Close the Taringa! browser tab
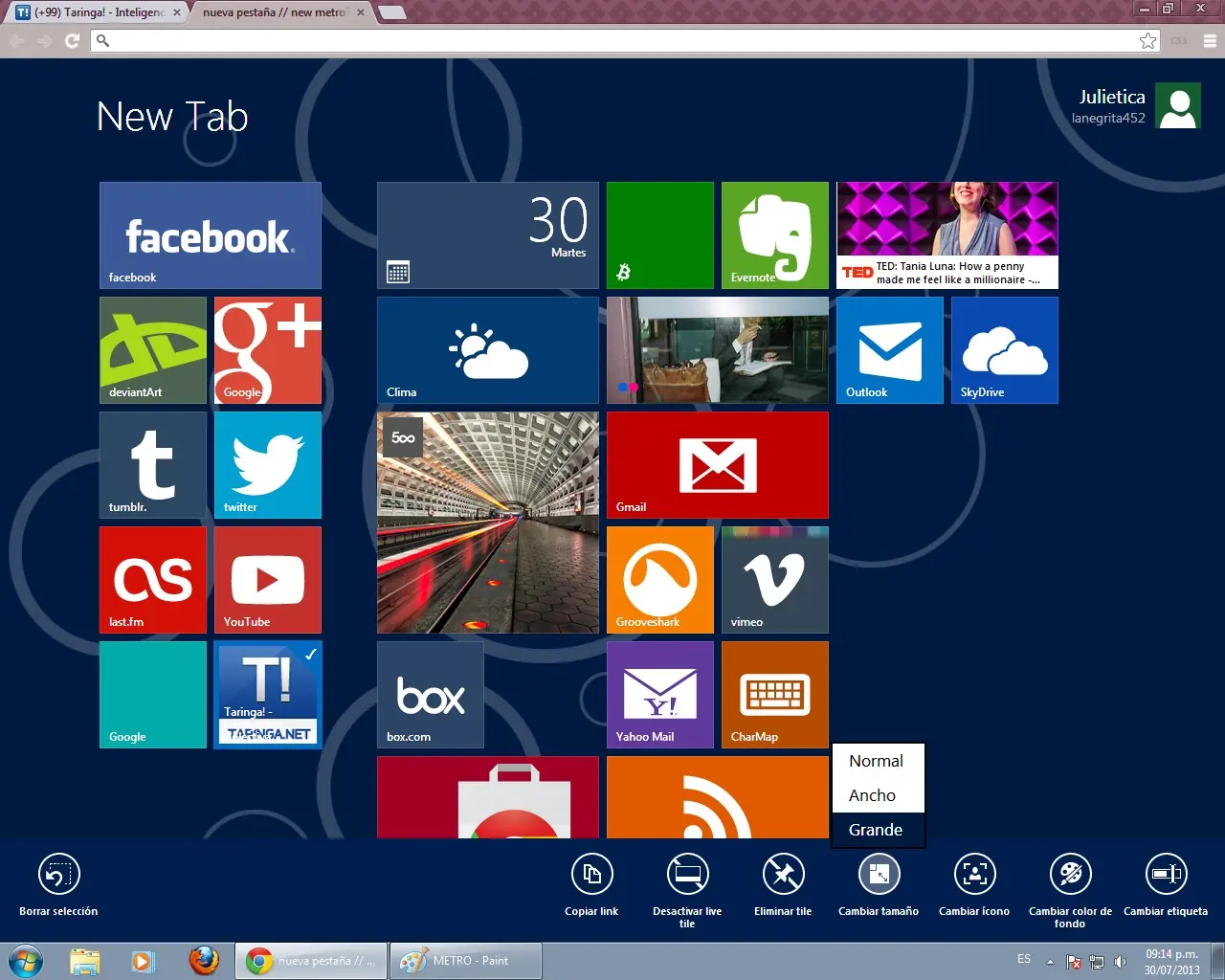The height and width of the screenshot is (980, 1225). point(176,12)
